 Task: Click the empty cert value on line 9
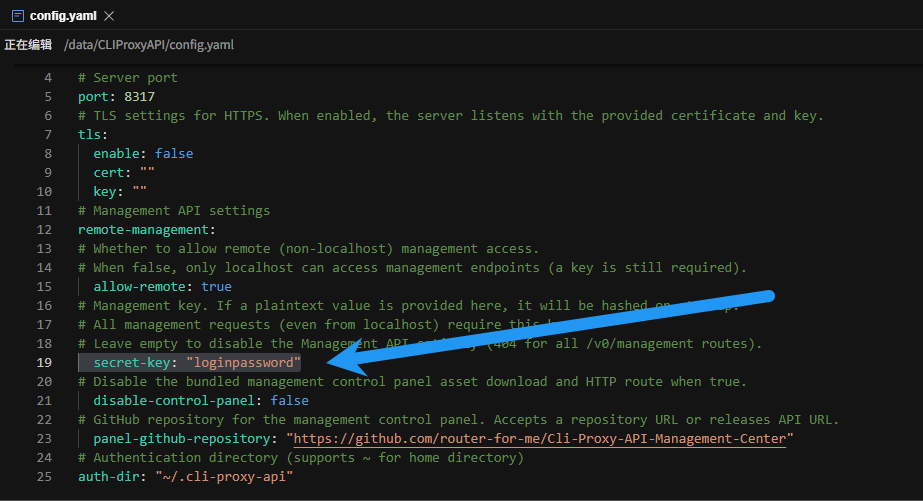(147, 173)
